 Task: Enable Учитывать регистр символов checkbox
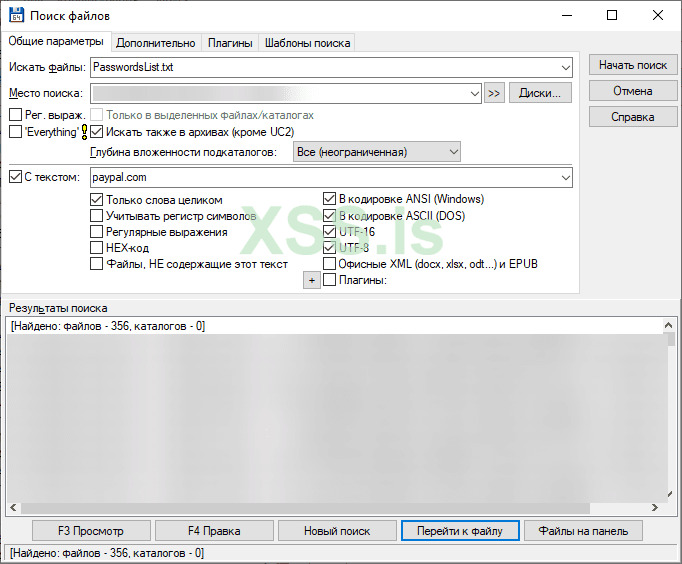pyautogui.click(x=97, y=216)
